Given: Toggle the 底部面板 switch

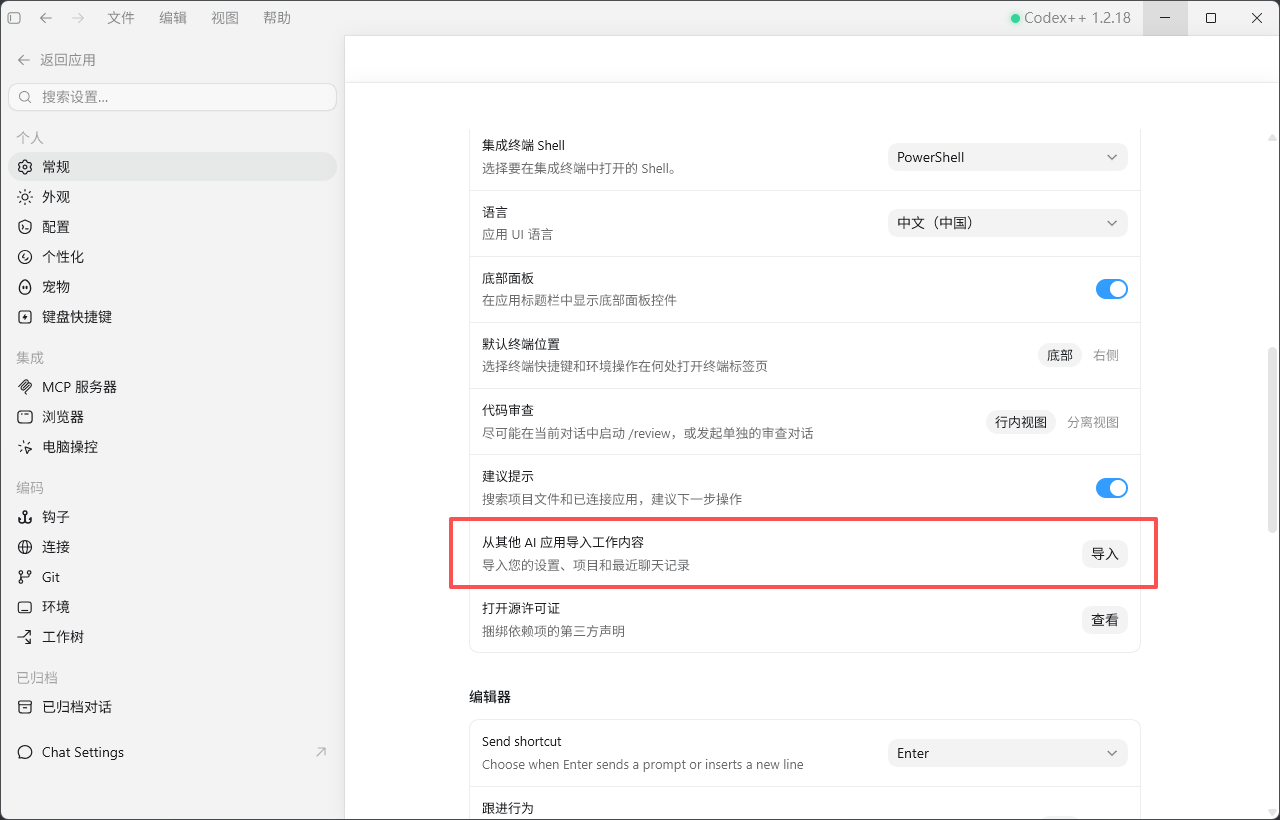Looking at the screenshot, I should [1112, 289].
